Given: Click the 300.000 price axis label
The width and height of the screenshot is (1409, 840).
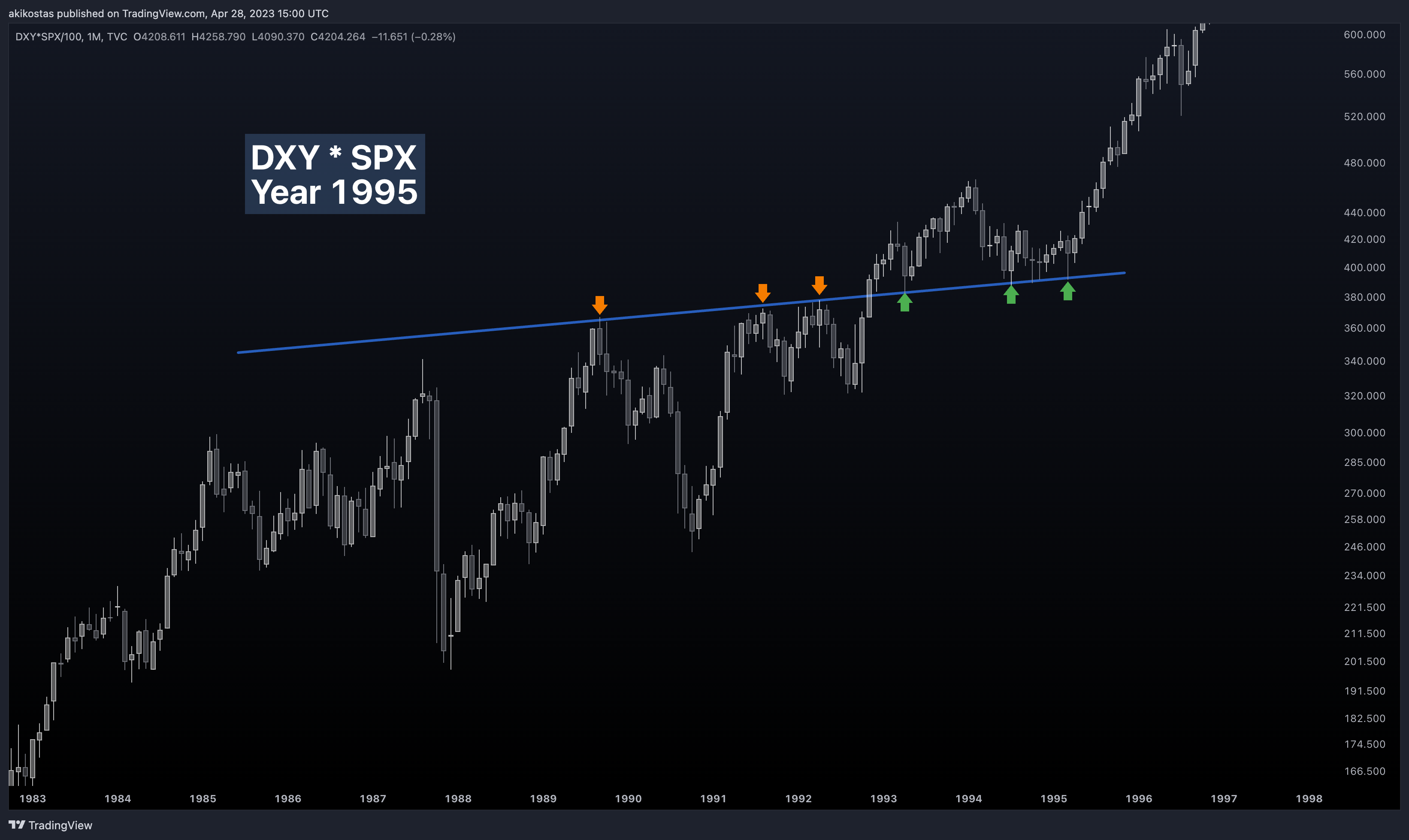Looking at the screenshot, I should 1364,433.
